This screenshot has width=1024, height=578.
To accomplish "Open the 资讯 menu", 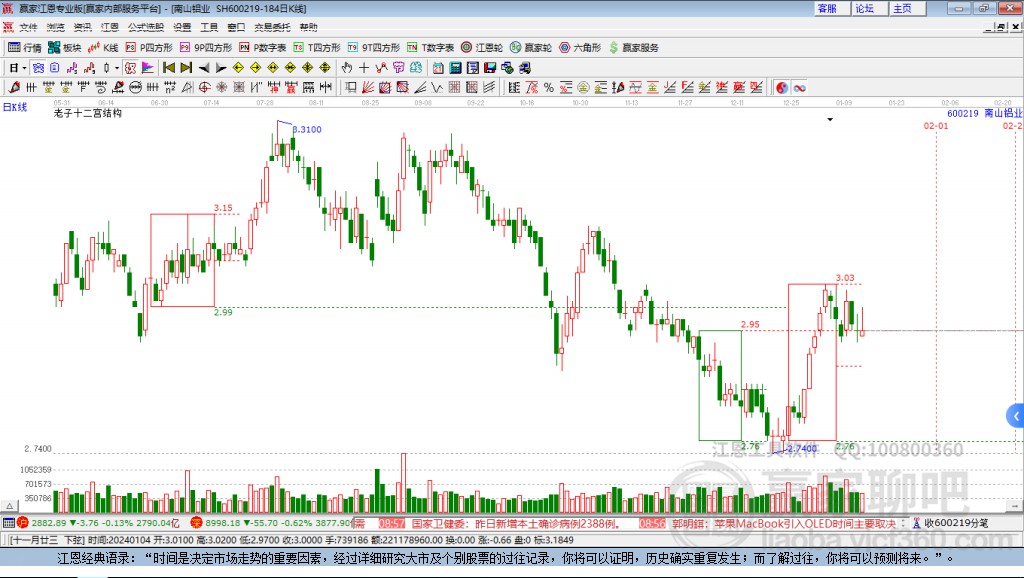I will pyautogui.click(x=82, y=27).
